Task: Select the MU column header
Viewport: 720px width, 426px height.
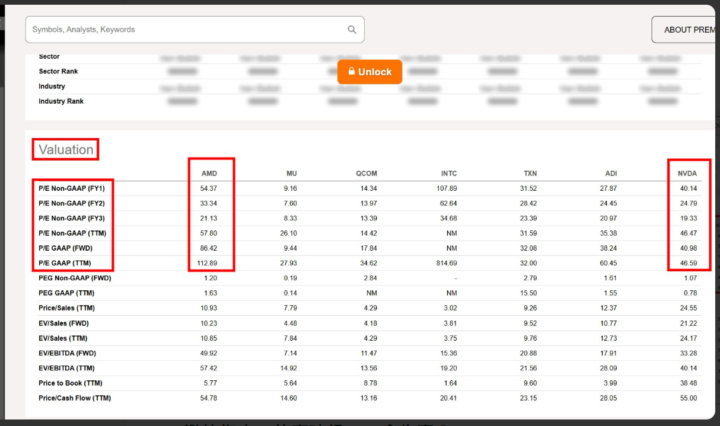Action: 292,173
